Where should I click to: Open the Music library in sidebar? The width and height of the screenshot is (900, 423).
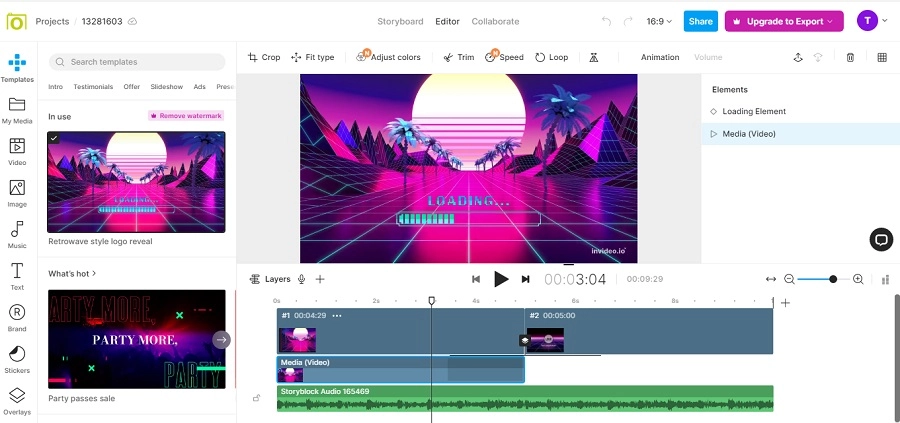tap(17, 234)
